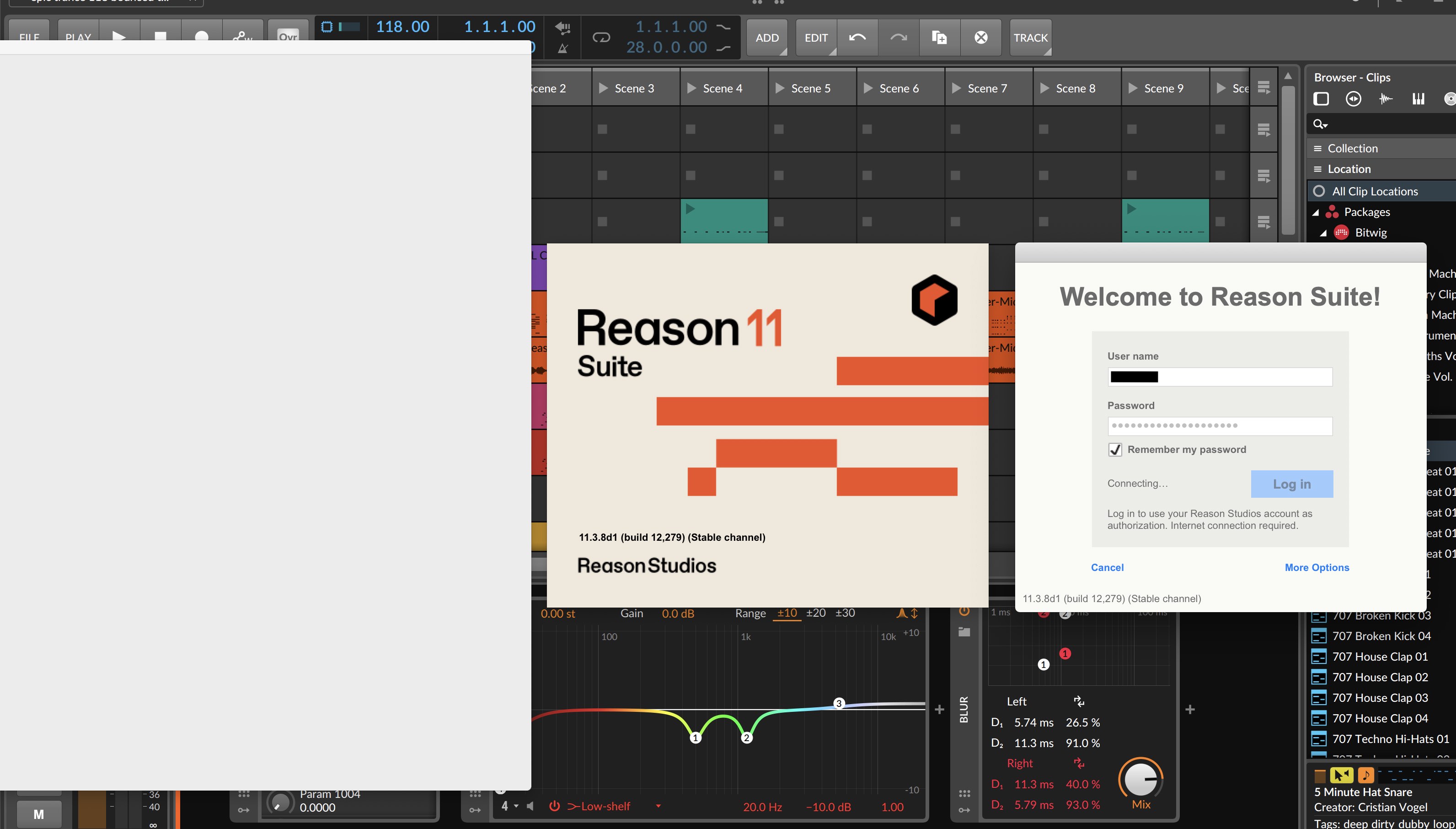Open the samples browser waveform icon

point(1386,99)
